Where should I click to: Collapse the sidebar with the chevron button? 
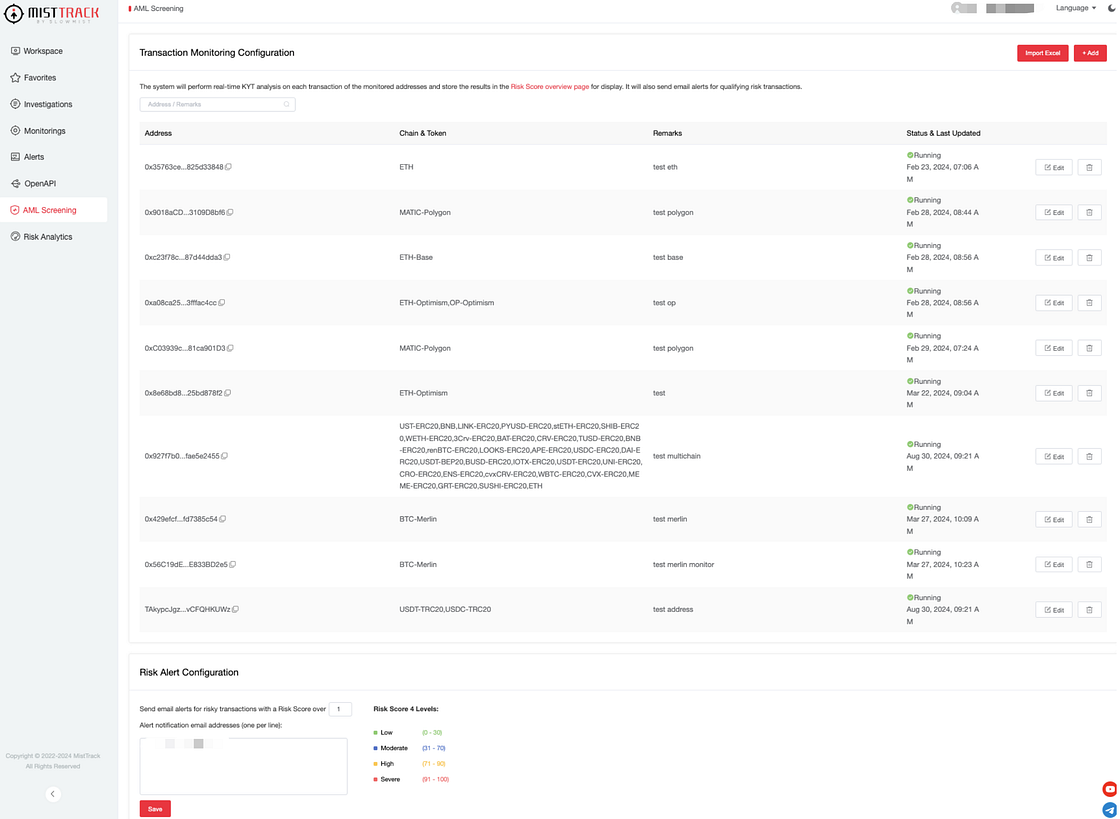tap(53, 794)
